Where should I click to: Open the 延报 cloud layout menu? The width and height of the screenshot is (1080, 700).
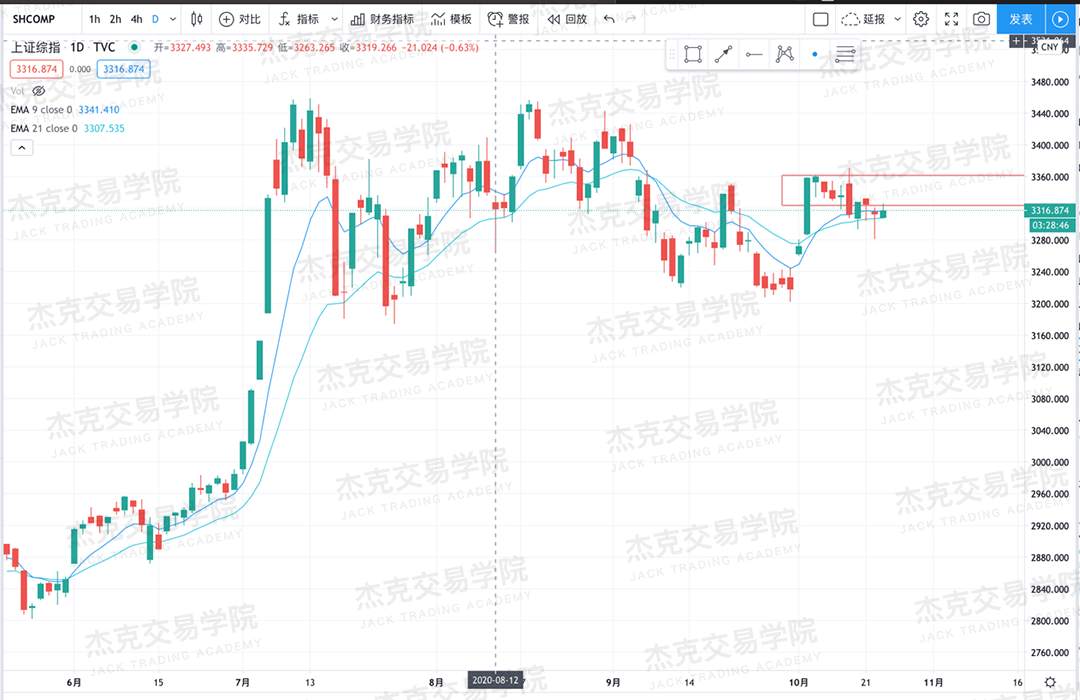click(863, 19)
